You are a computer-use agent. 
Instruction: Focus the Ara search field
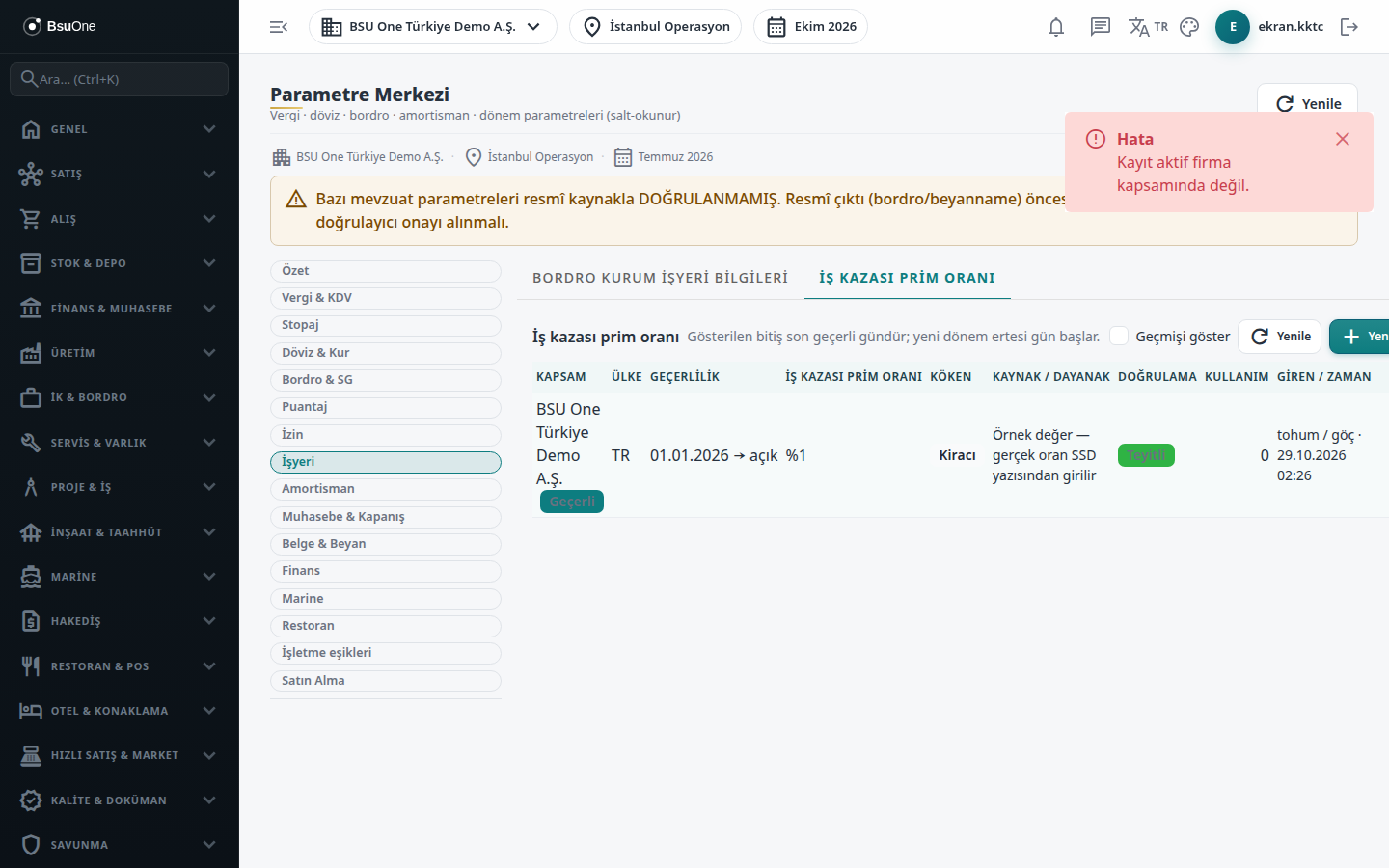pyautogui.click(x=120, y=79)
